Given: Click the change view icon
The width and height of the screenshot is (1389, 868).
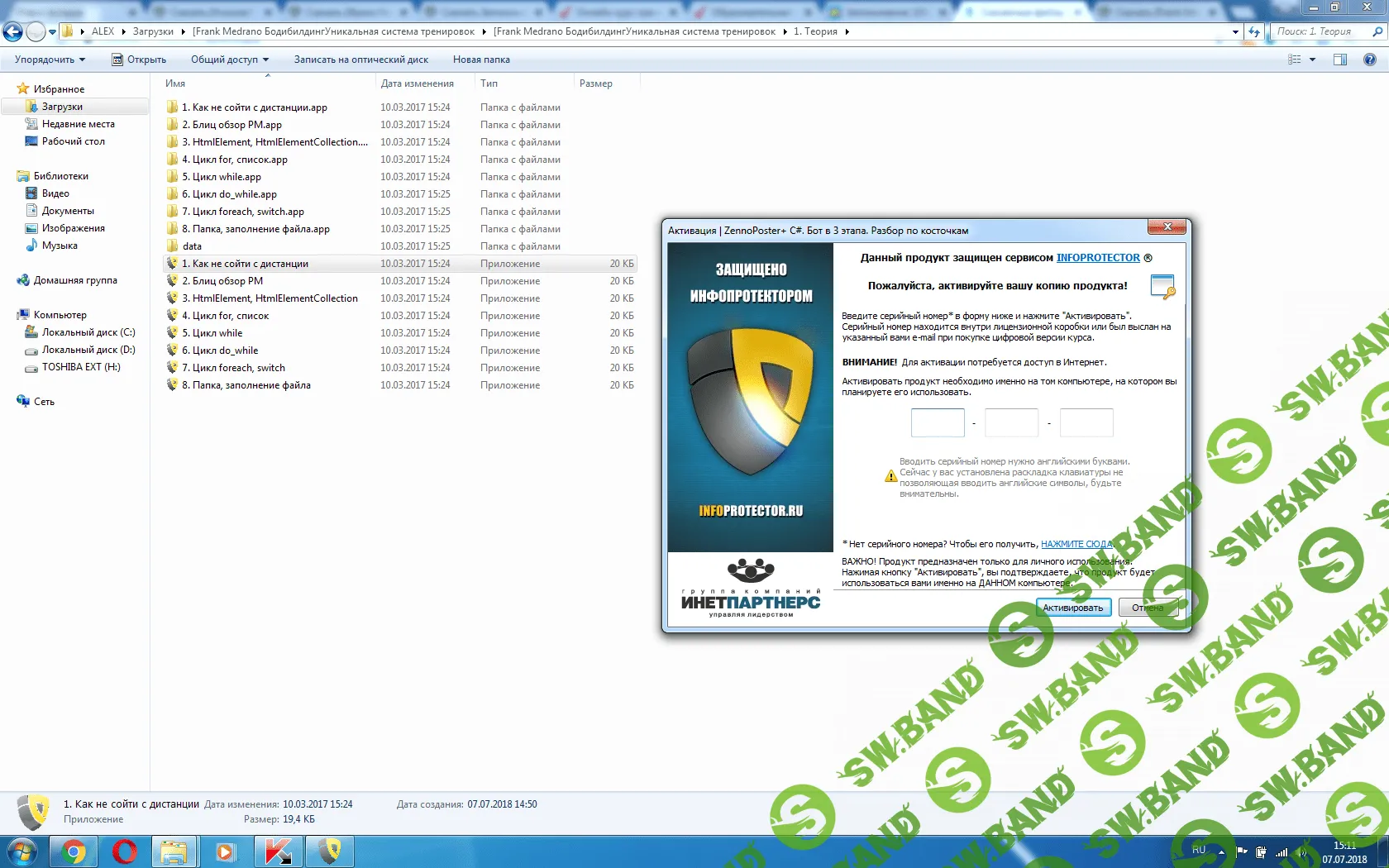Looking at the screenshot, I should 1295,60.
